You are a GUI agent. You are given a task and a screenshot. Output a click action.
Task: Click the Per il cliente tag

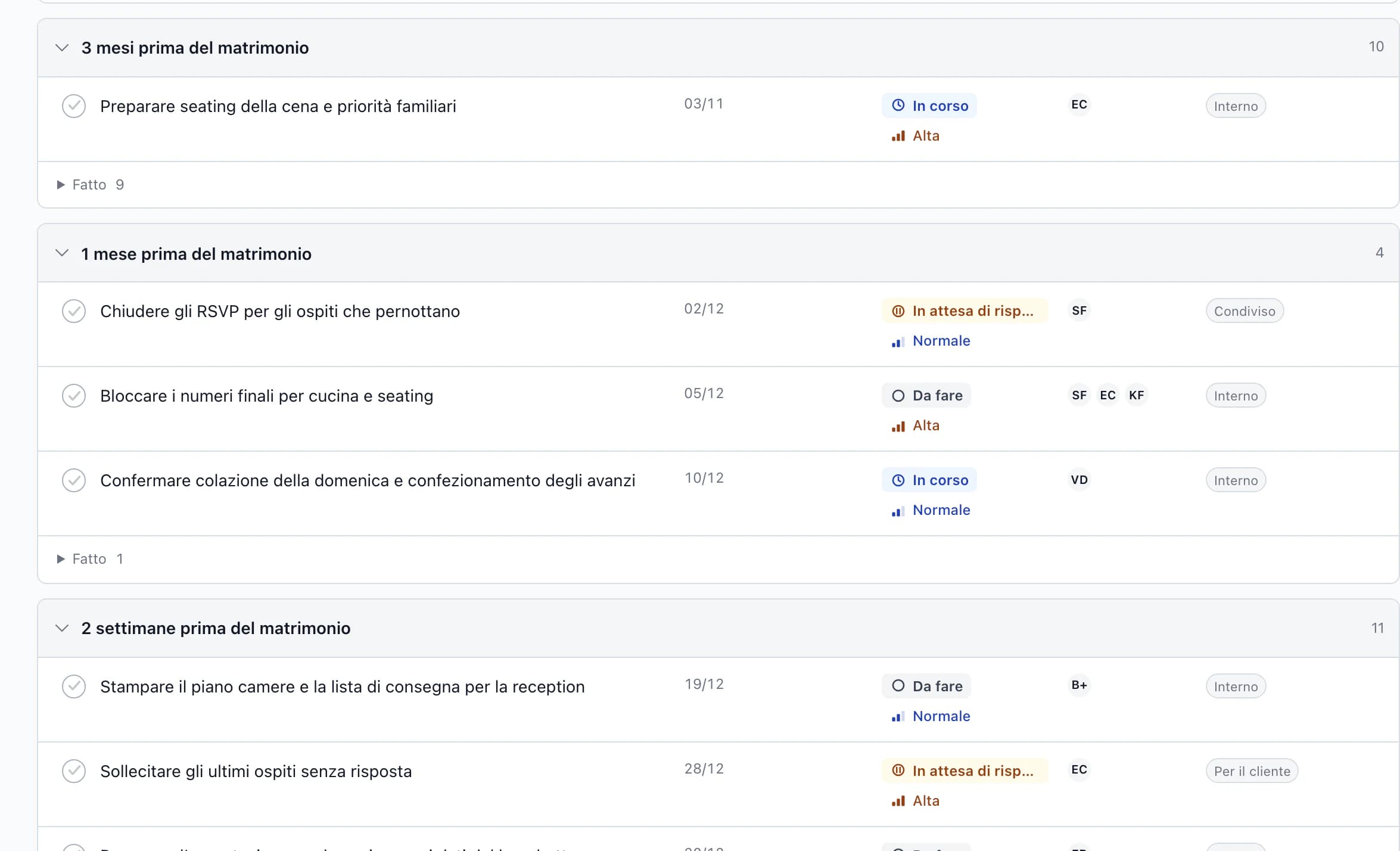pyautogui.click(x=1252, y=771)
